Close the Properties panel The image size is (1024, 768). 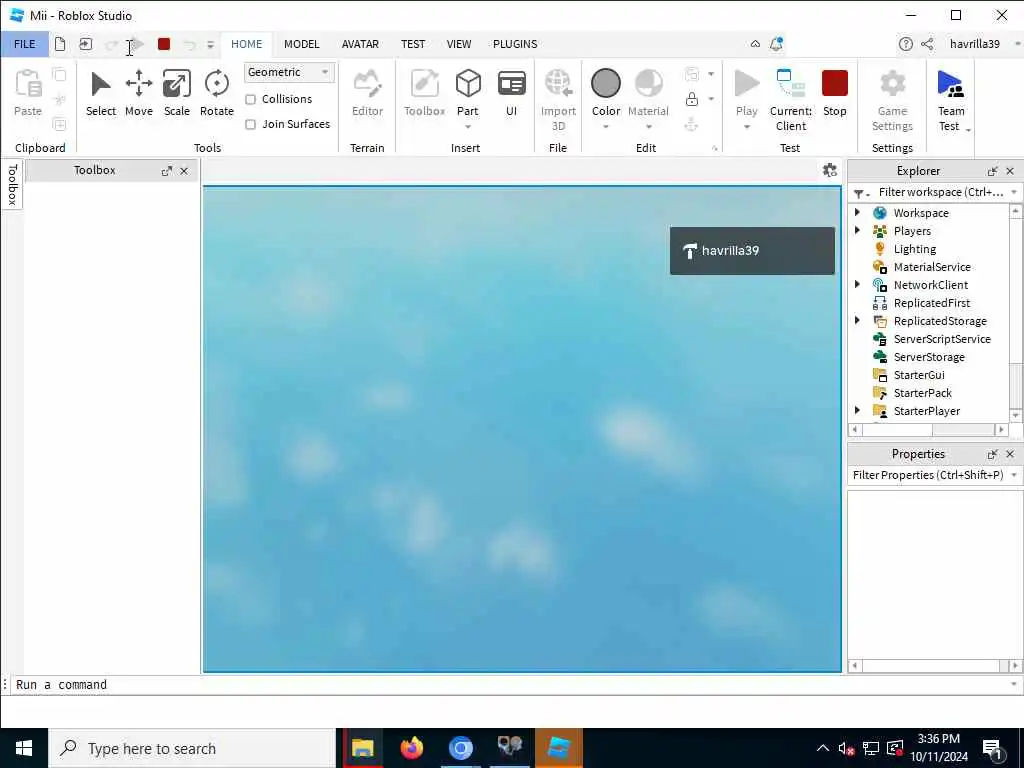(x=1010, y=454)
